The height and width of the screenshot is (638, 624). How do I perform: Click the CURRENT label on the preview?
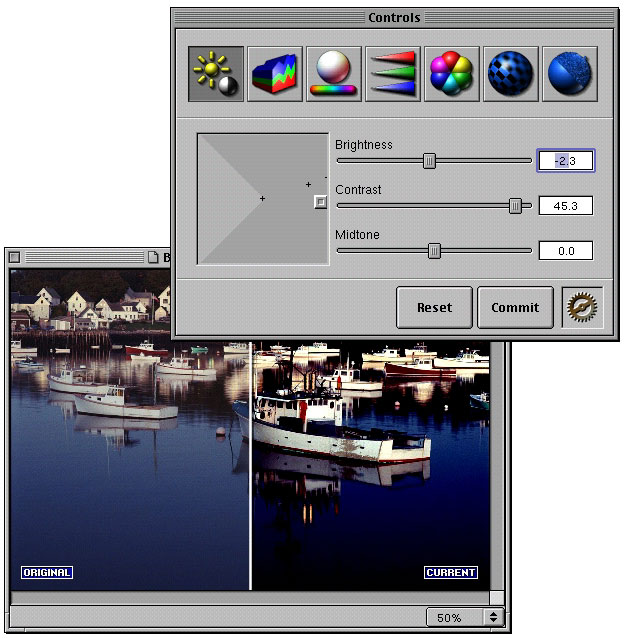click(451, 572)
